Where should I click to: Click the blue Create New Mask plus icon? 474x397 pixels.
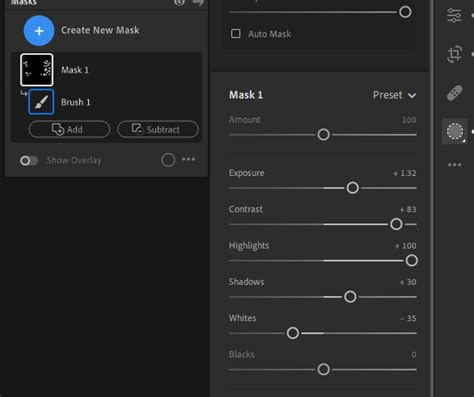[39, 31]
